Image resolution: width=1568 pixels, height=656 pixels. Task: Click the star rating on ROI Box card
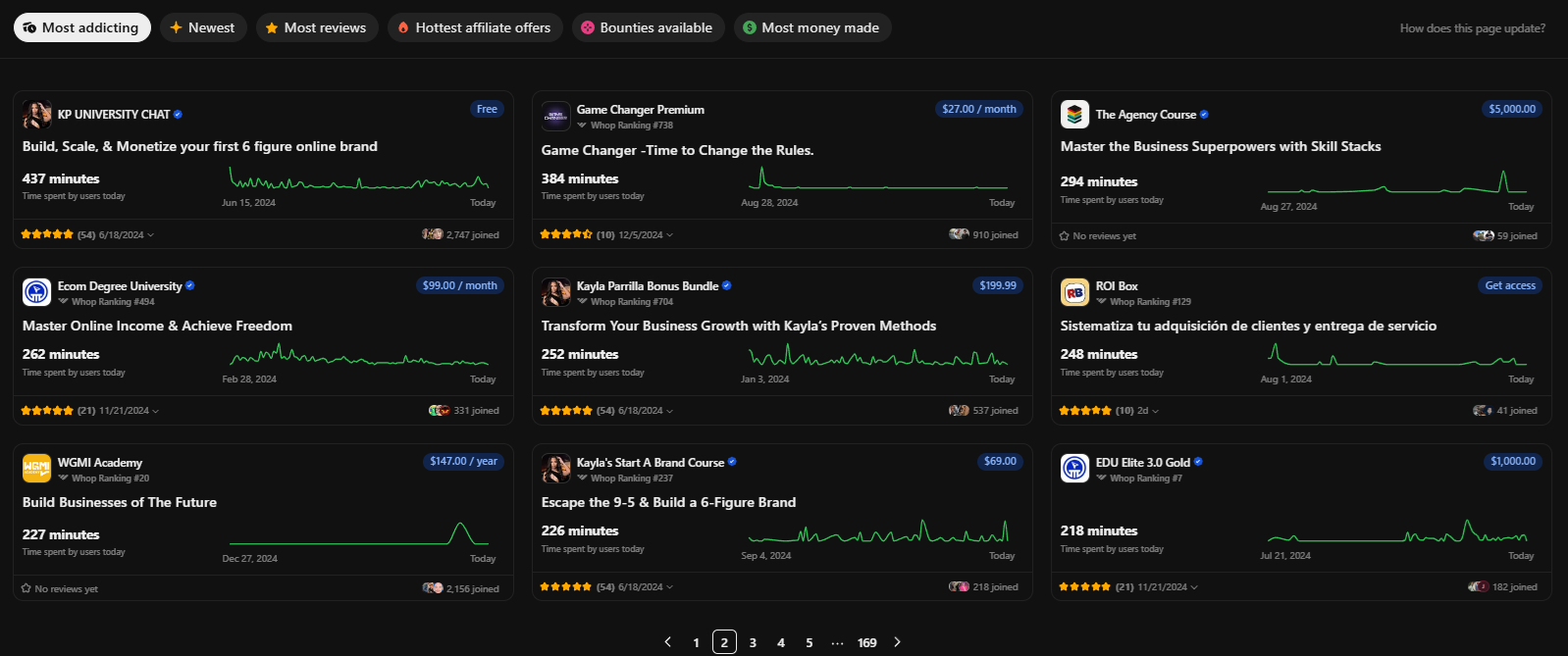1085,411
